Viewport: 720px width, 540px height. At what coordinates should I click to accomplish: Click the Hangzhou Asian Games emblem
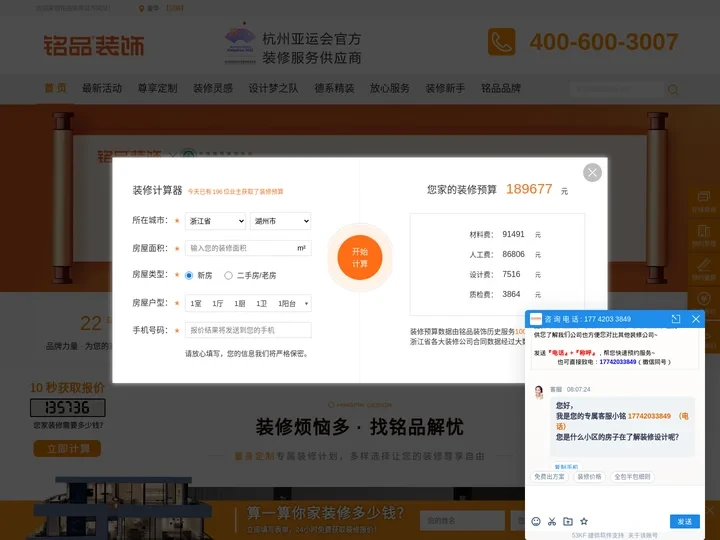coord(240,44)
